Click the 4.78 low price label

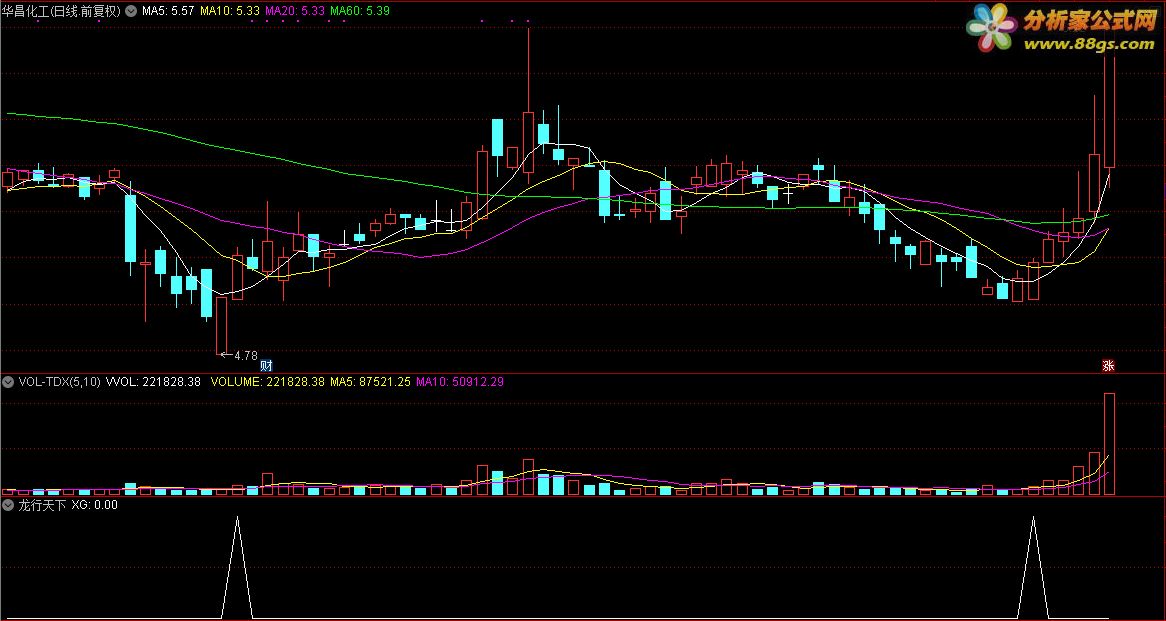click(245, 355)
